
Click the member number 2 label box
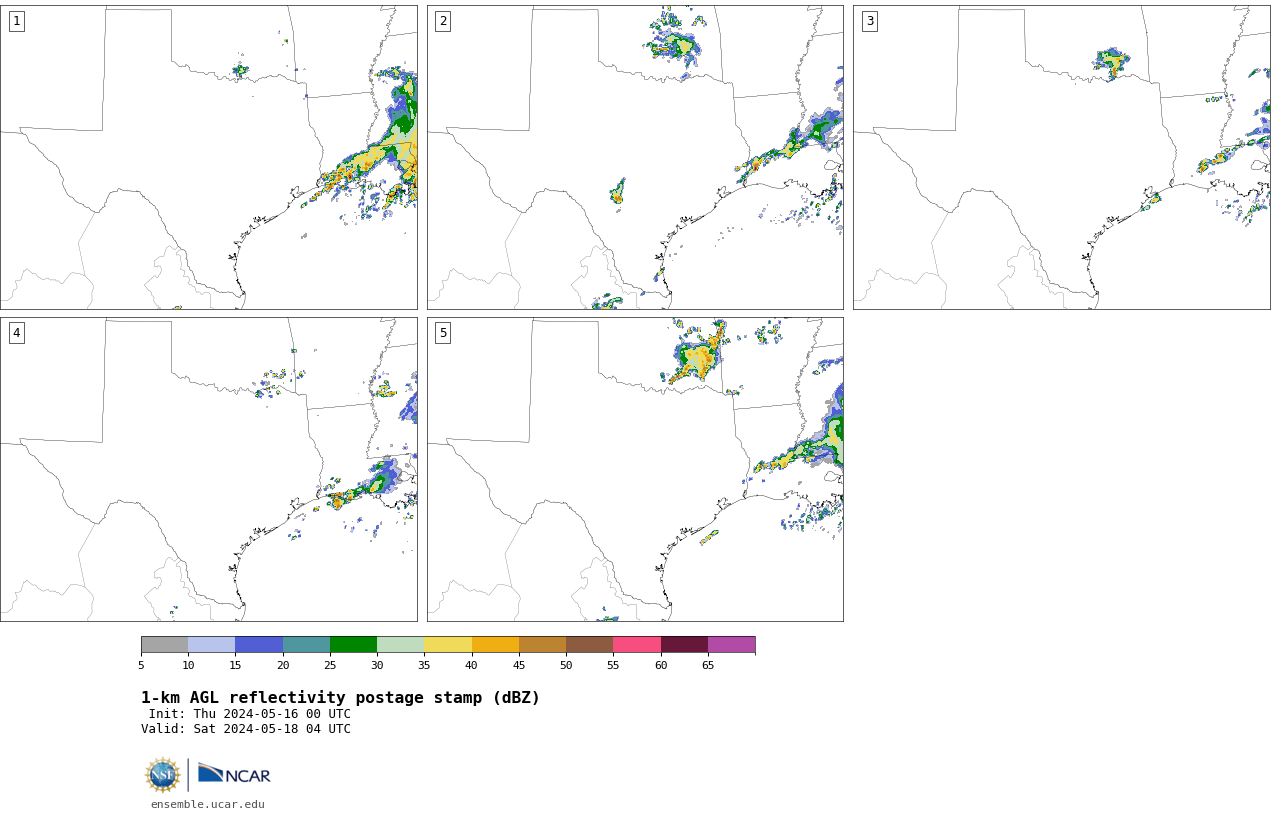[443, 21]
